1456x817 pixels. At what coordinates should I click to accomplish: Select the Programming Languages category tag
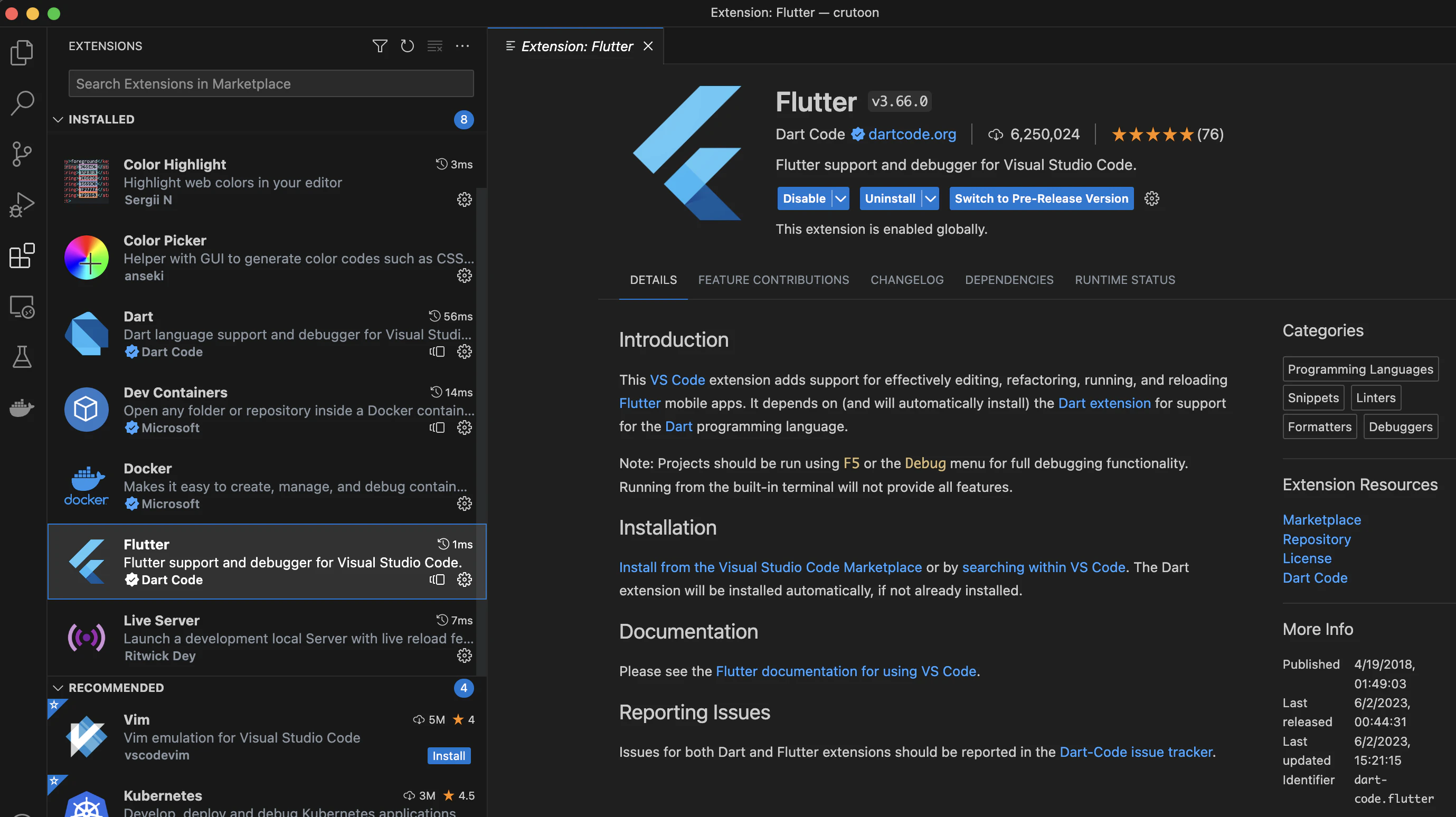coord(1360,369)
